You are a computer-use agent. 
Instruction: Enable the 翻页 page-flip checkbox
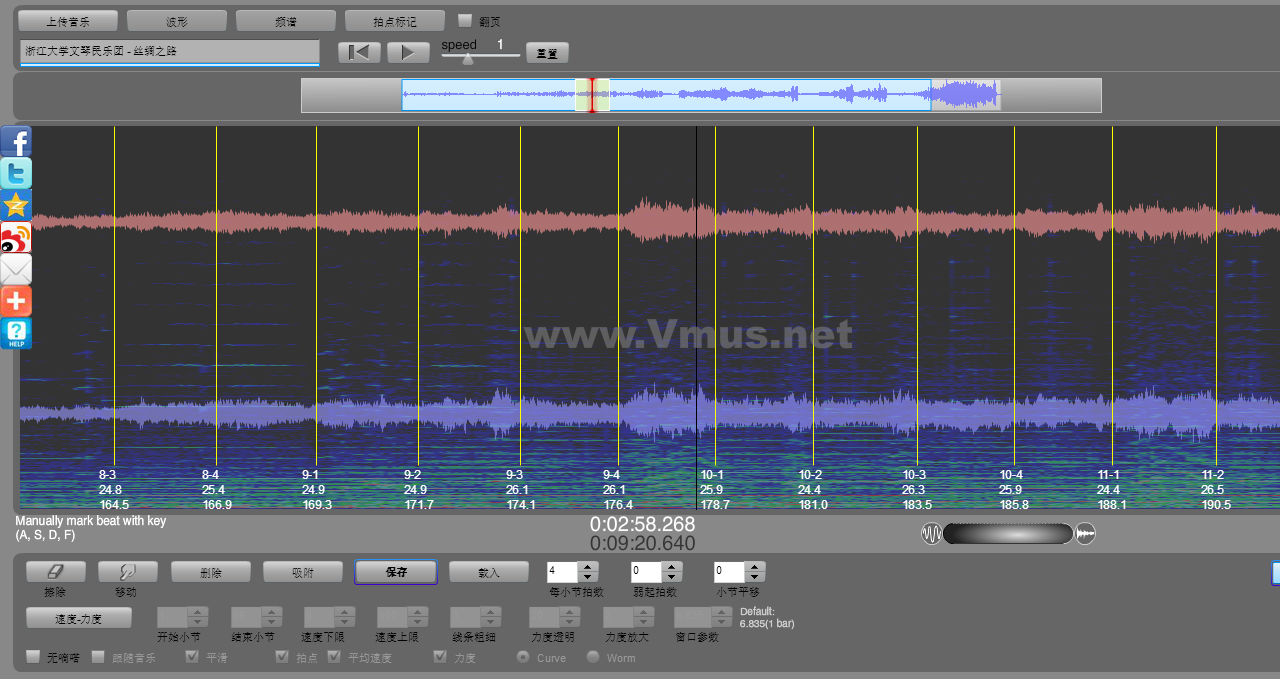tap(465, 20)
